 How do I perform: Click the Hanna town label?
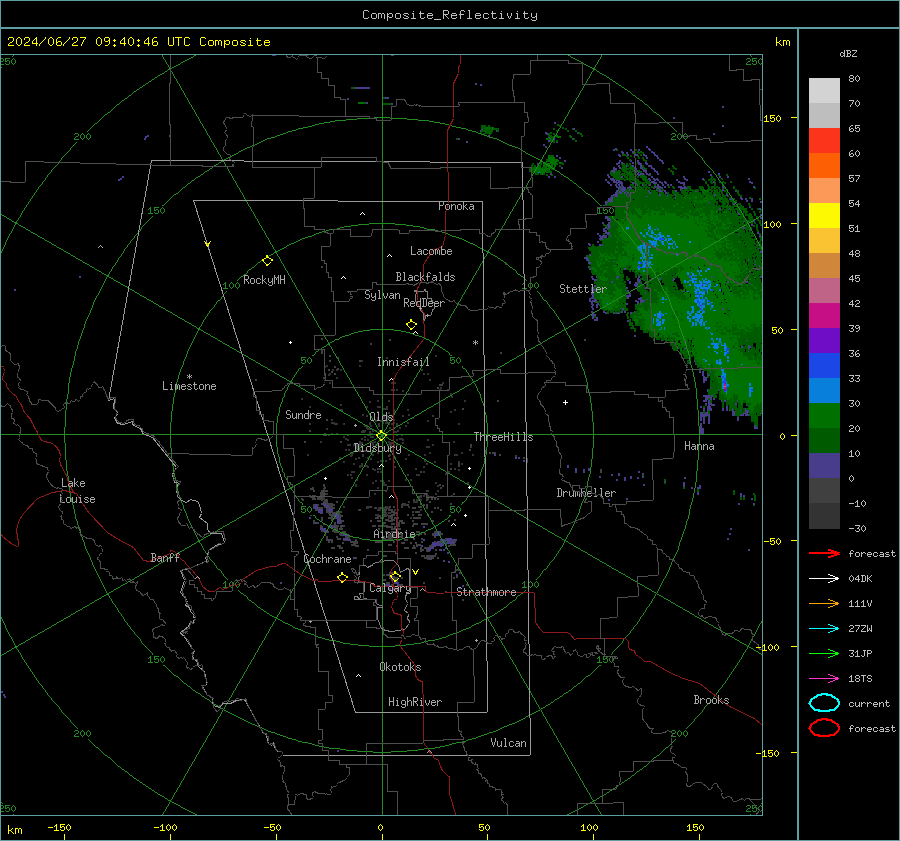(x=699, y=446)
